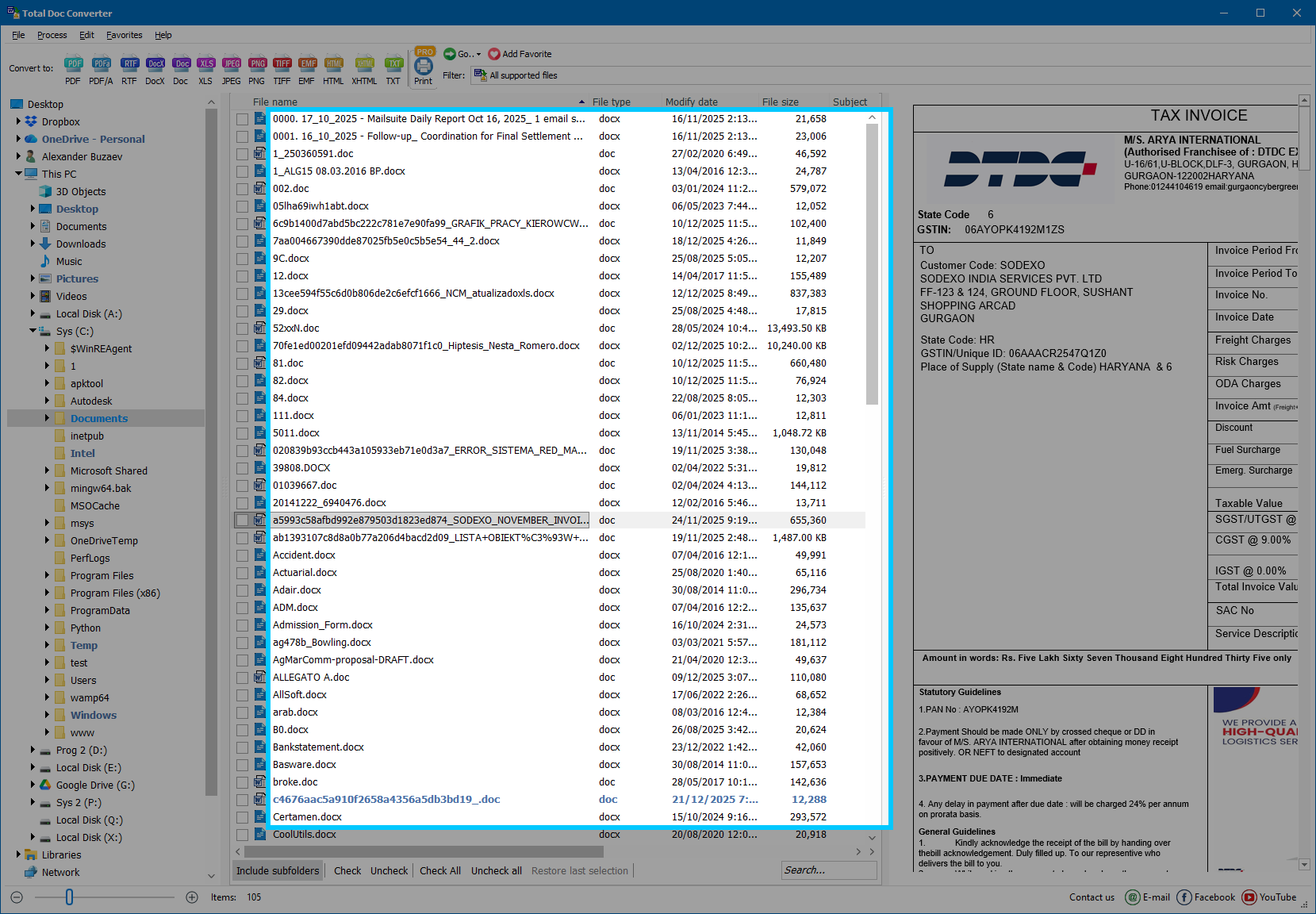
Task: Pick the HTML conversion icon
Action: pos(333,69)
